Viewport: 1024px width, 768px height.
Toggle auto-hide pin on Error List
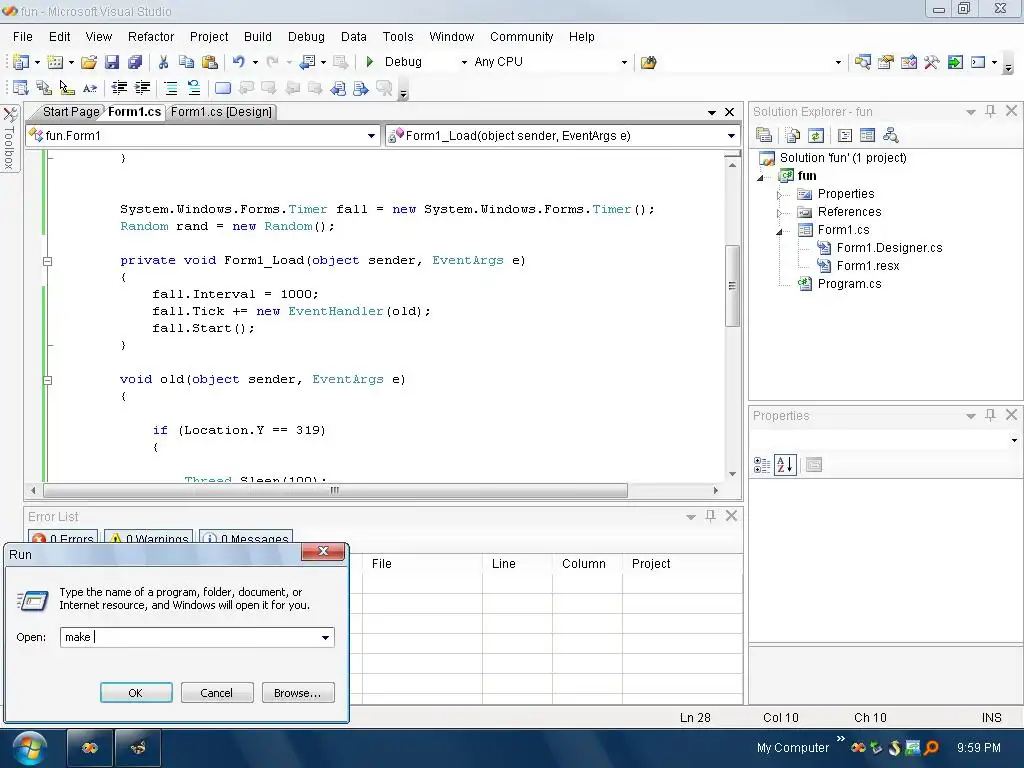click(x=710, y=516)
